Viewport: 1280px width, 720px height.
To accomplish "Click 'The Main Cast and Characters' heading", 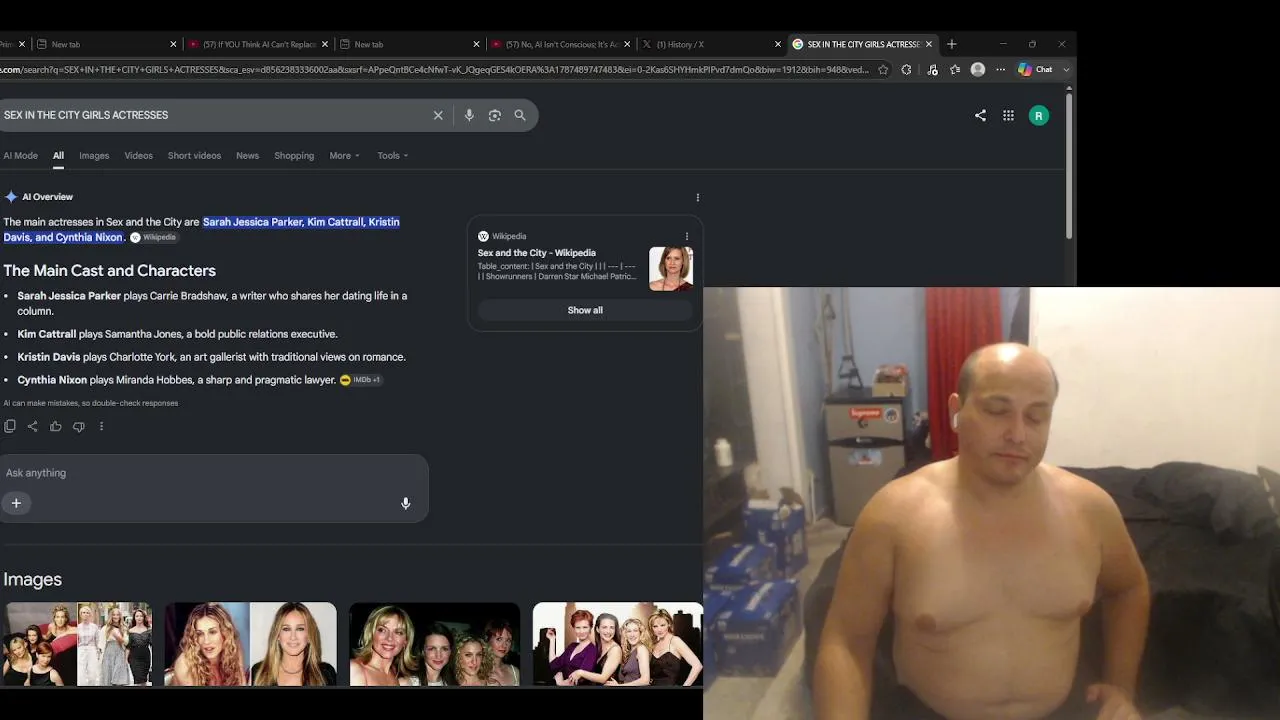I will (109, 271).
